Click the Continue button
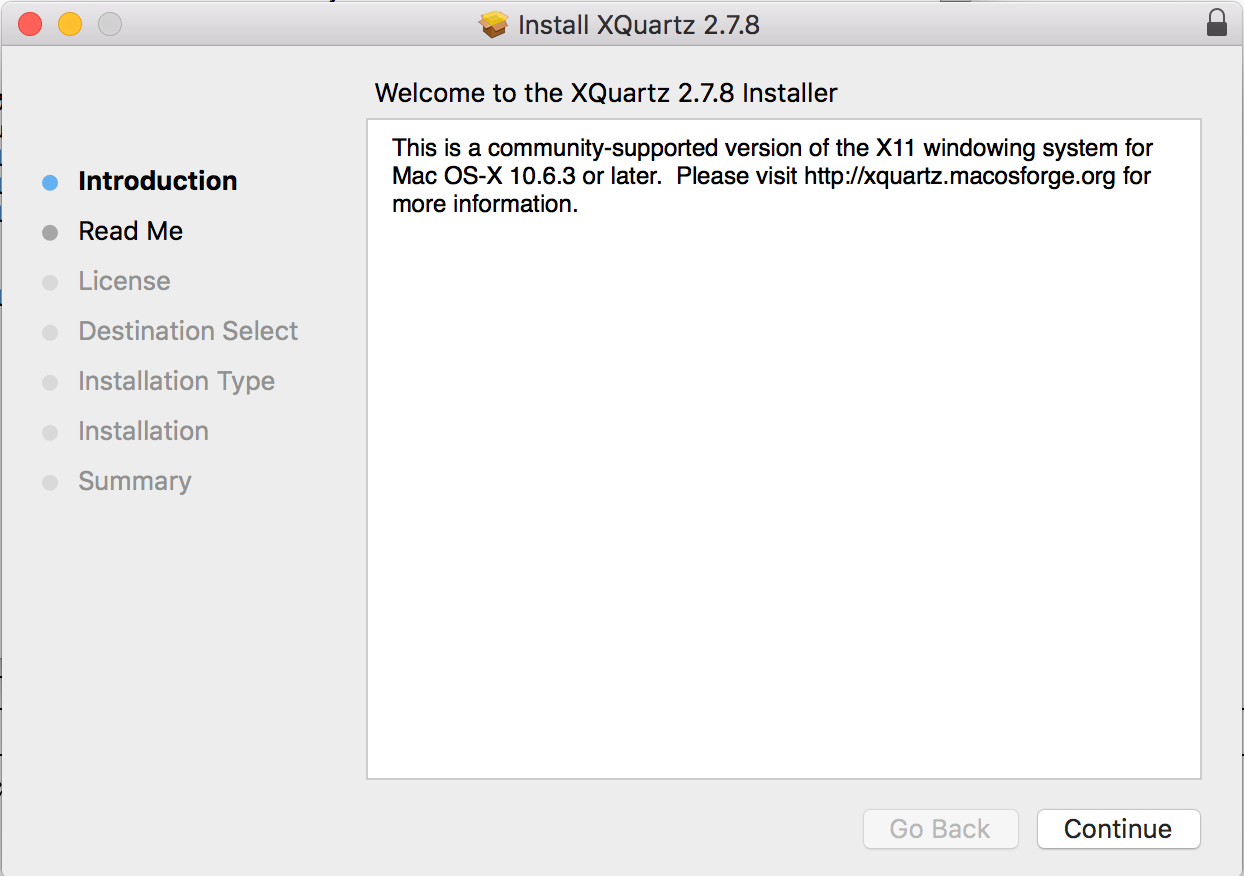The image size is (1244, 876). pyautogui.click(x=1118, y=829)
